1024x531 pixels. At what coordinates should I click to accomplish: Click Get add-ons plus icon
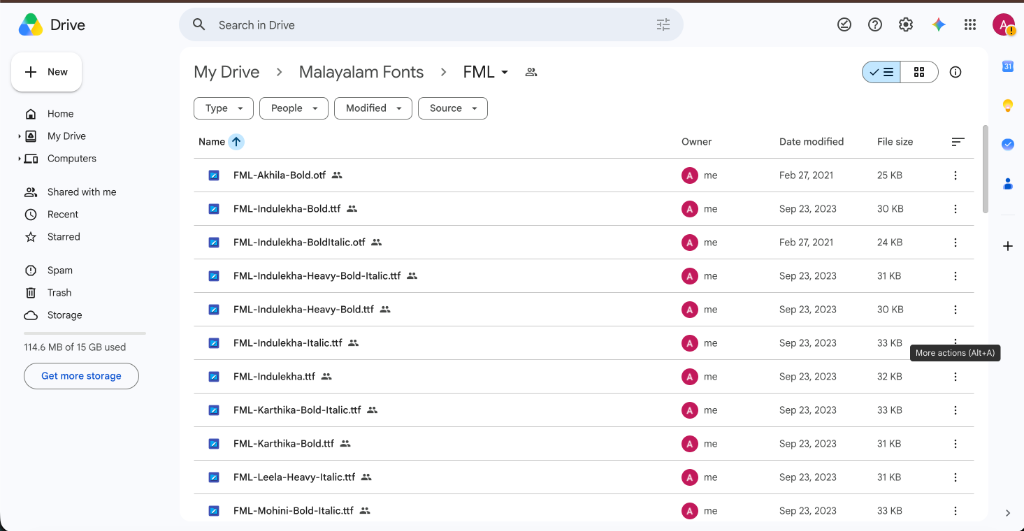(x=1008, y=246)
